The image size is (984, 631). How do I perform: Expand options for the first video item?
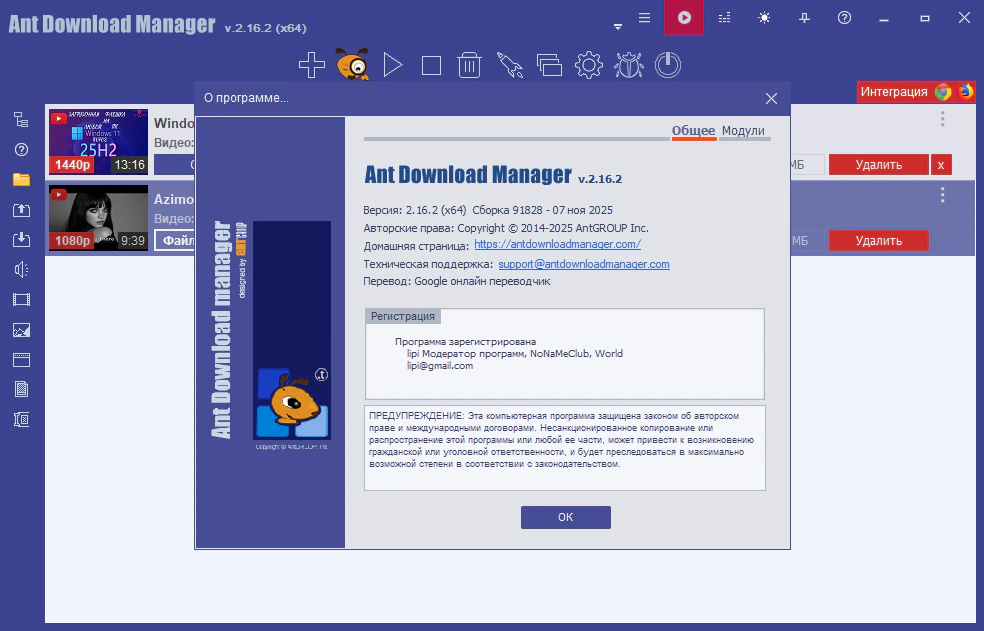[942, 119]
